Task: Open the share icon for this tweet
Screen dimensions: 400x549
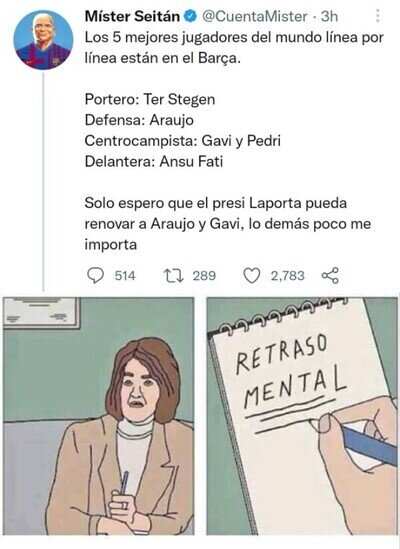Action: (x=330, y=276)
